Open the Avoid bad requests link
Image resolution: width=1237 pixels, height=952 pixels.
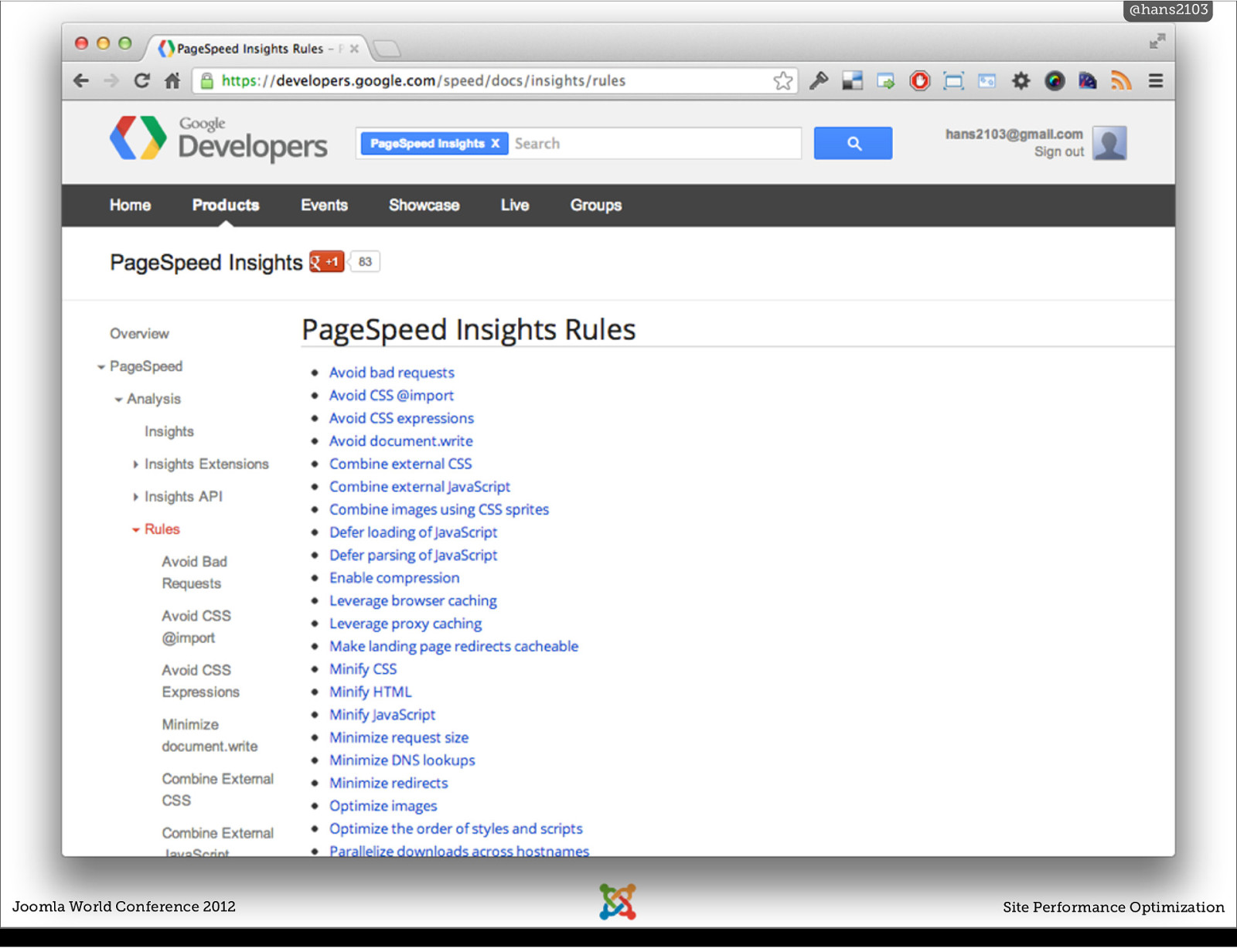(392, 372)
